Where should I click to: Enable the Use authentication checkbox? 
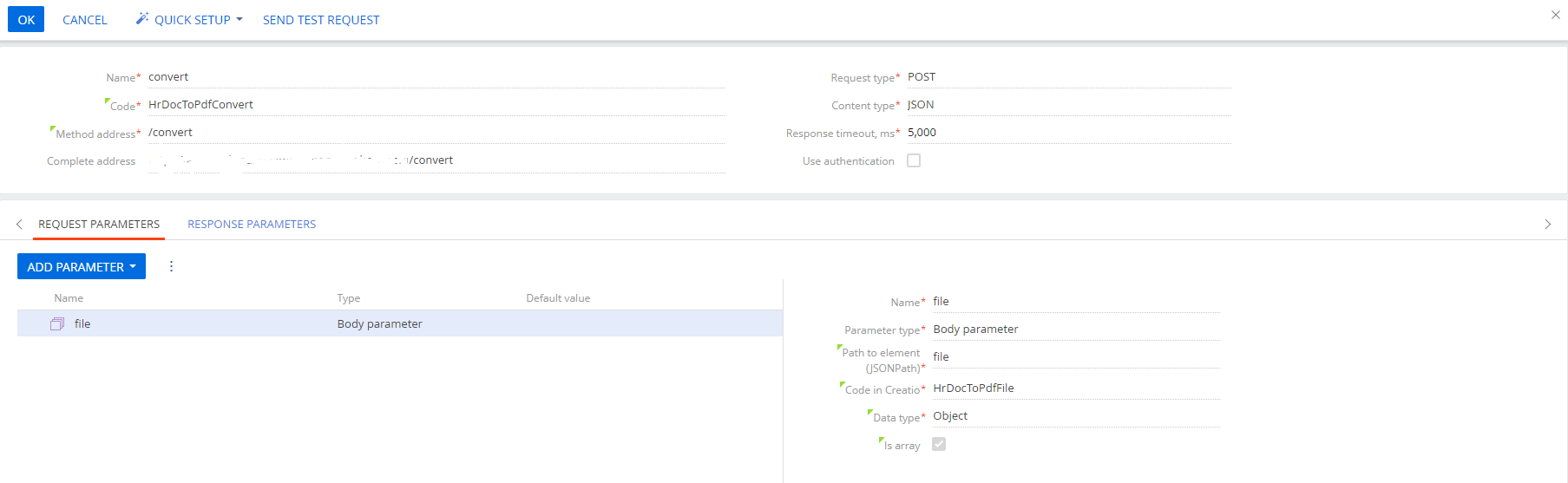click(x=914, y=160)
